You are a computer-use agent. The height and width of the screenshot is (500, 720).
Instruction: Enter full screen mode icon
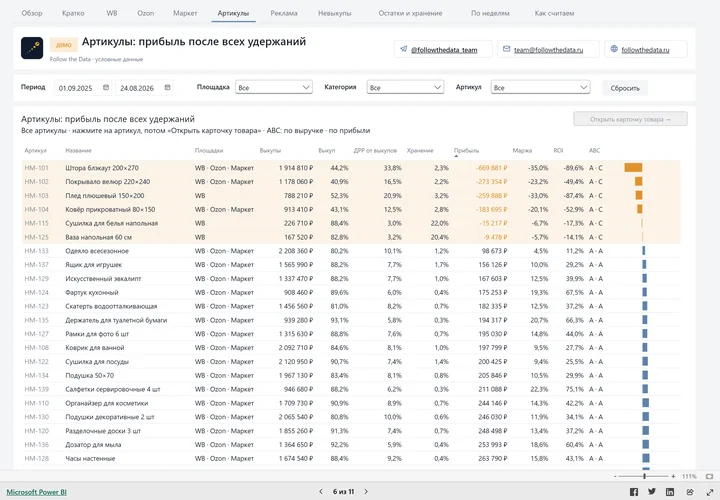coord(709,492)
